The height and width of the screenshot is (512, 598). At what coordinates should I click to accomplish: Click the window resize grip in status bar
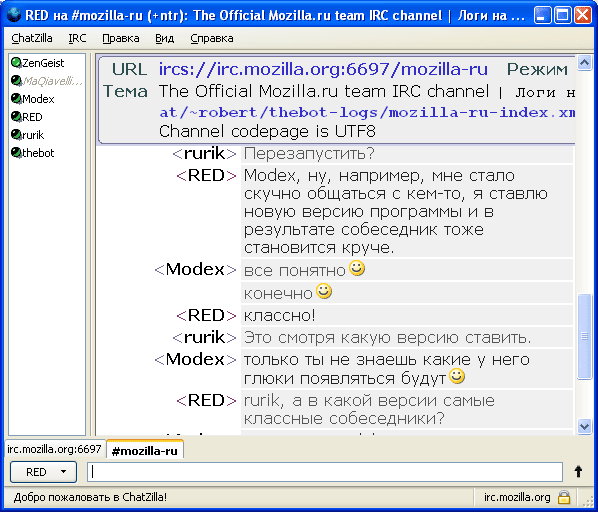[x=589, y=500]
